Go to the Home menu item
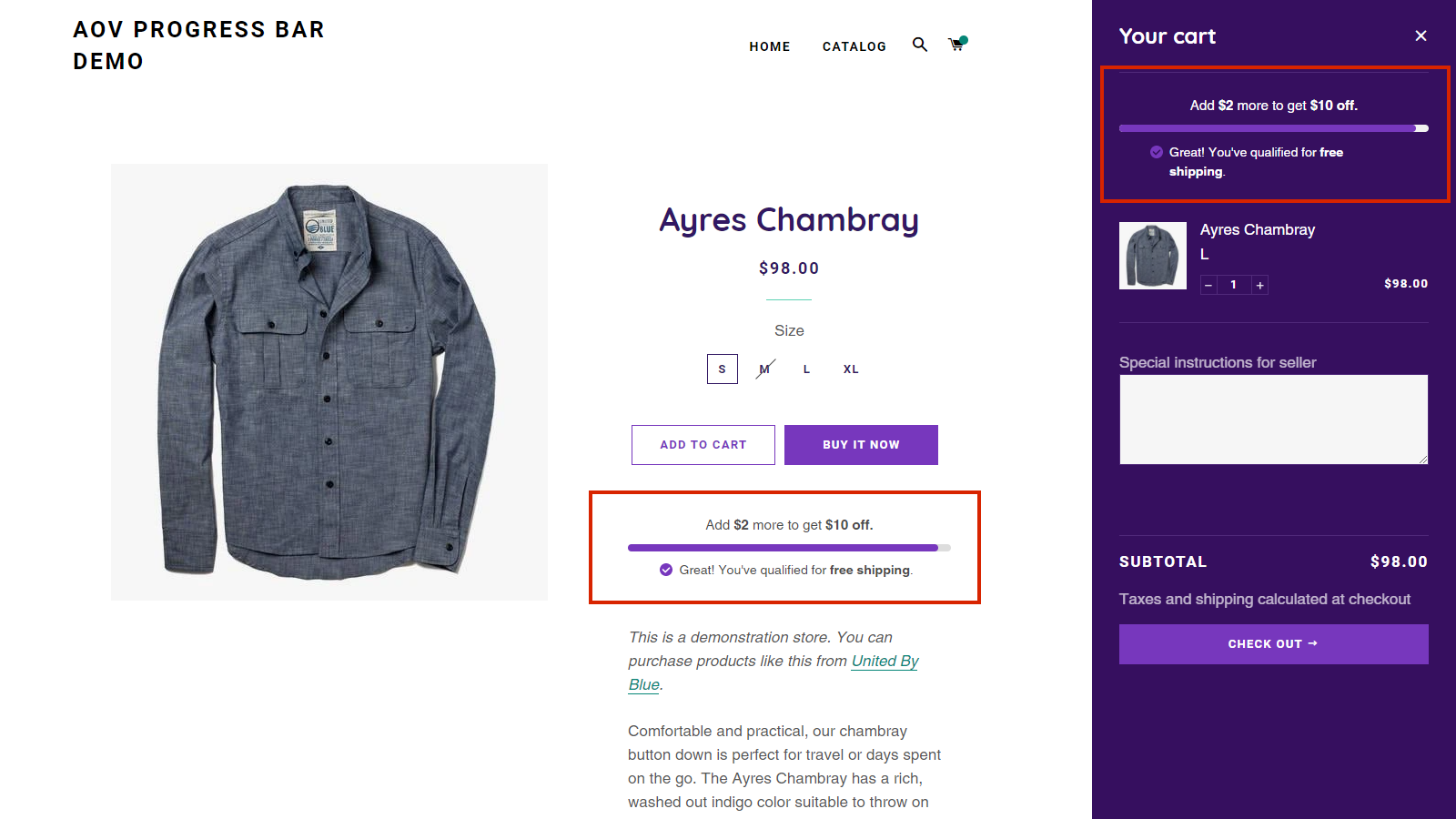The width and height of the screenshot is (1456, 819). (x=770, y=46)
